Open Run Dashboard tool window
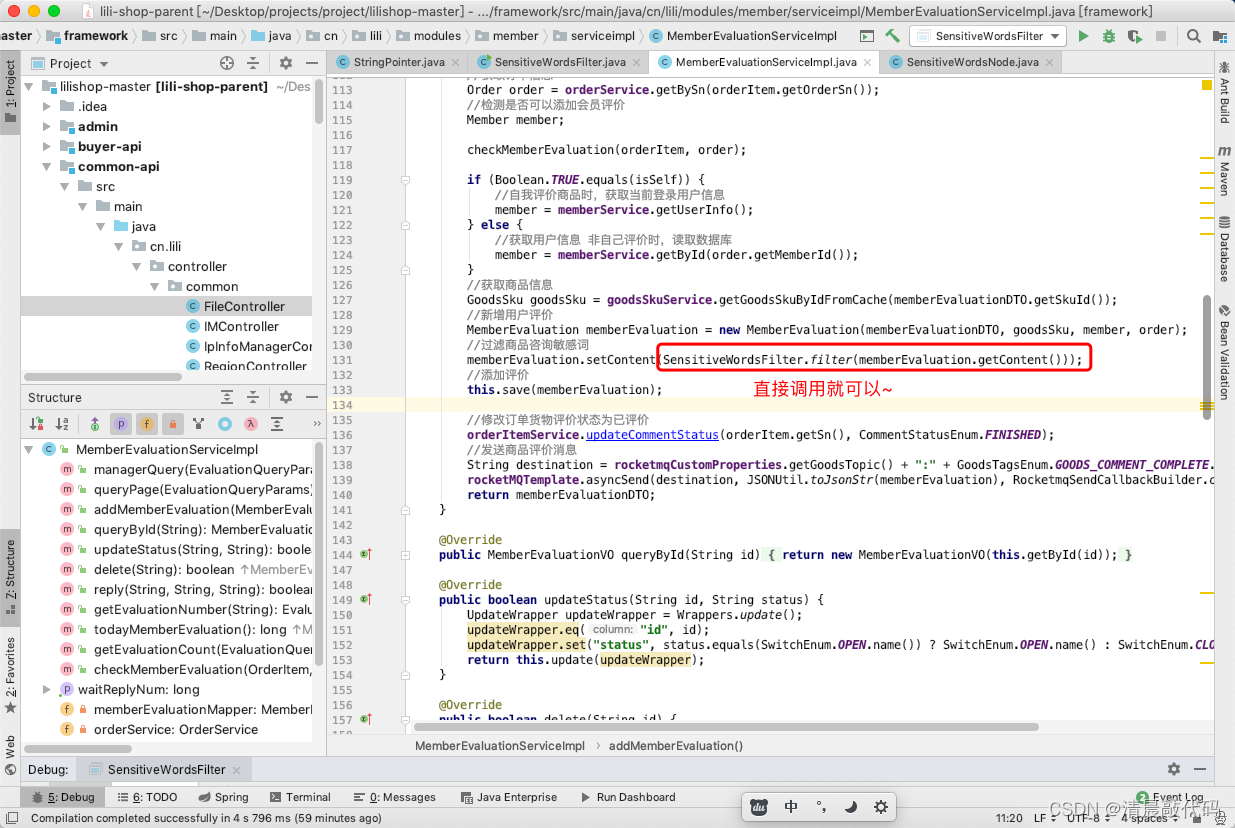The height and width of the screenshot is (828, 1235). point(626,797)
